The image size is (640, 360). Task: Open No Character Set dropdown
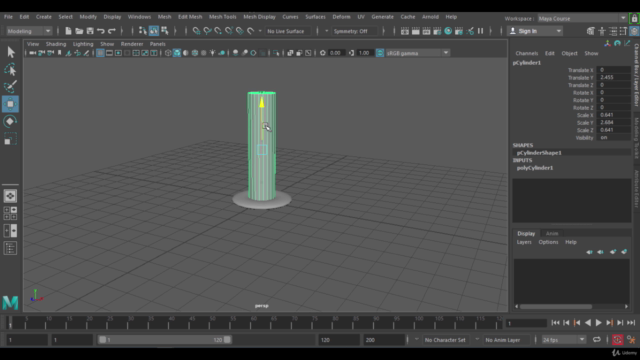coord(445,340)
